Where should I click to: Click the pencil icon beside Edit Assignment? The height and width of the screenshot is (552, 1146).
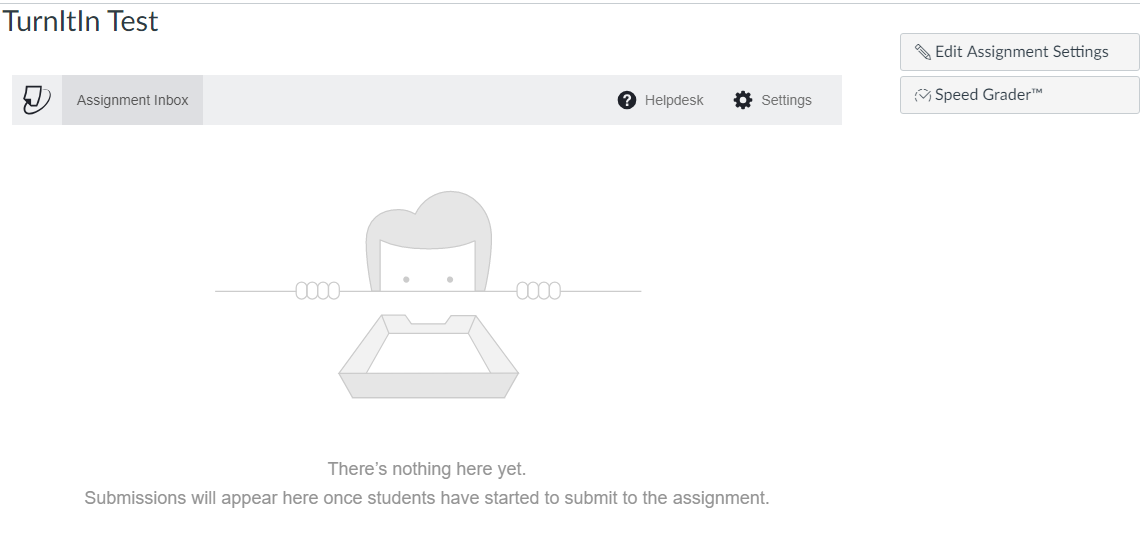click(x=923, y=52)
